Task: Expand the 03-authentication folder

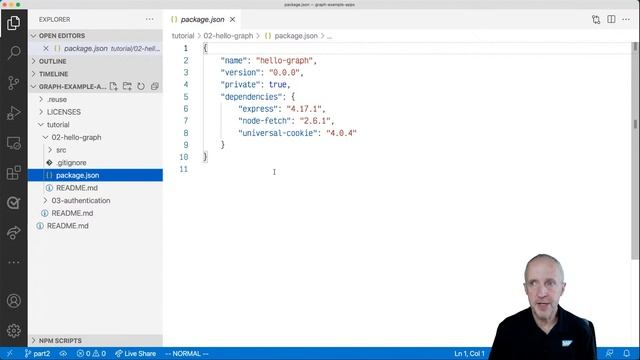Action: pyautogui.click(x=96, y=200)
